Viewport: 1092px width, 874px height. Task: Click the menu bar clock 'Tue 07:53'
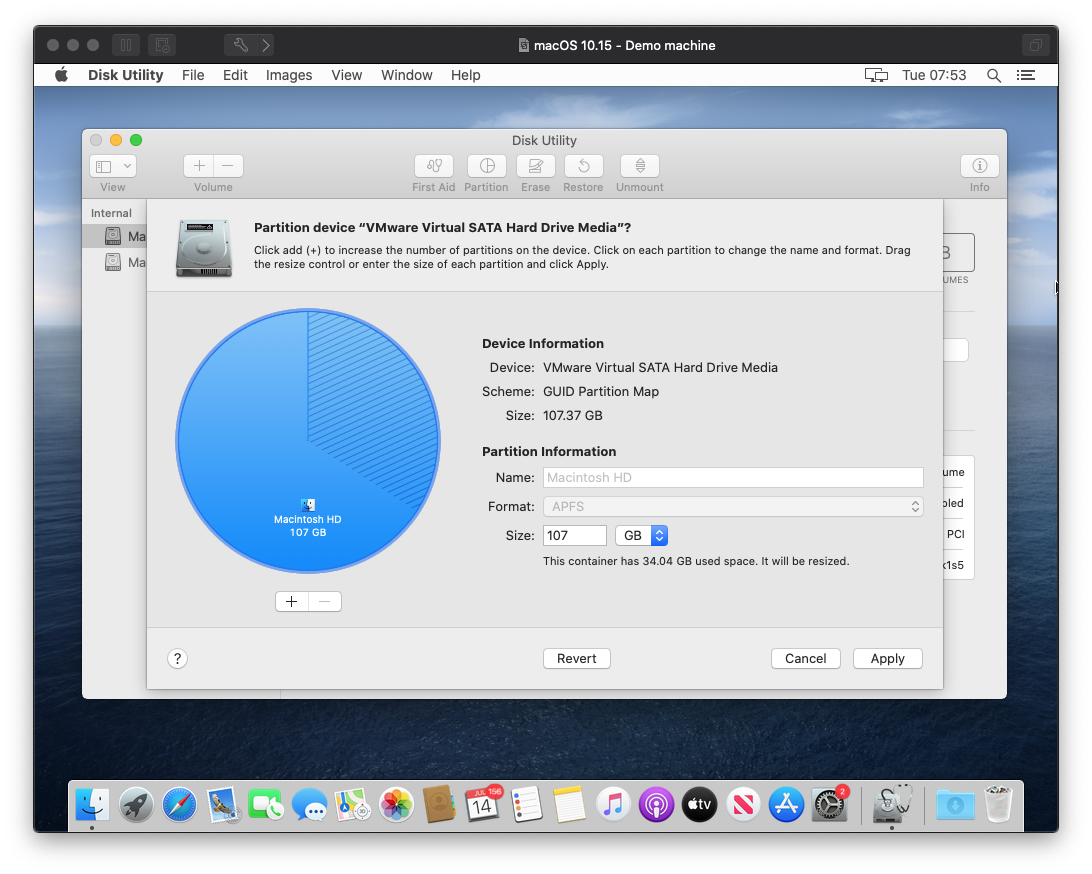(x=934, y=75)
